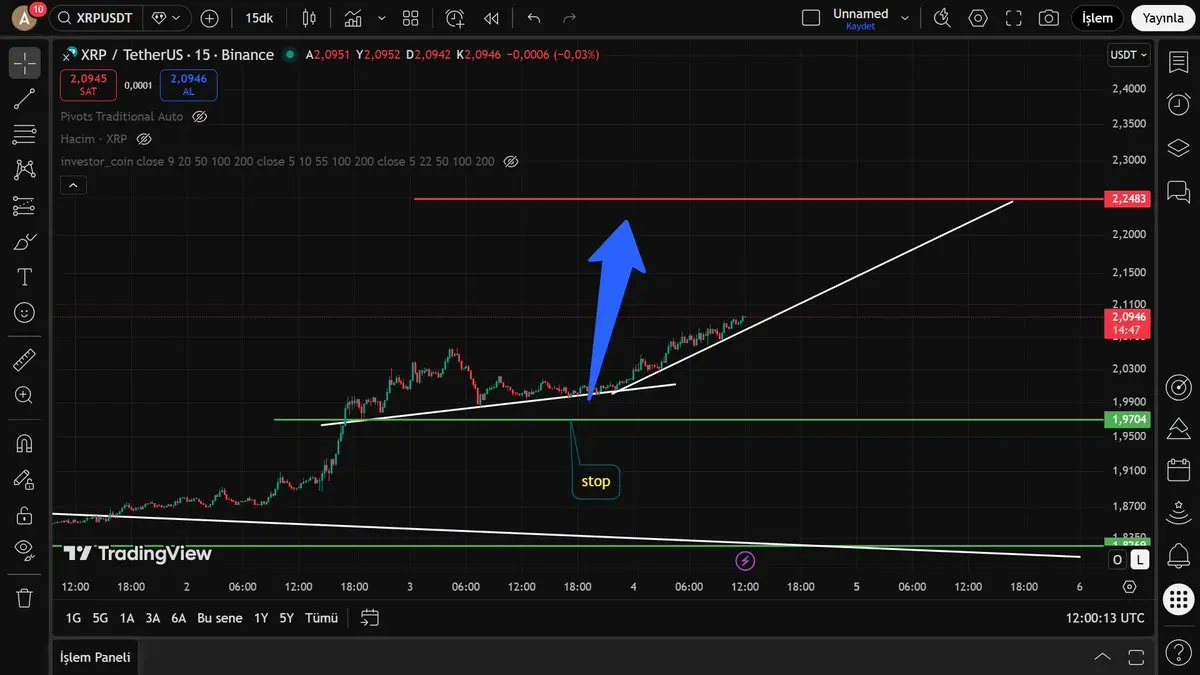
Task: Select the ruler measure tool
Action: click(25, 359)
